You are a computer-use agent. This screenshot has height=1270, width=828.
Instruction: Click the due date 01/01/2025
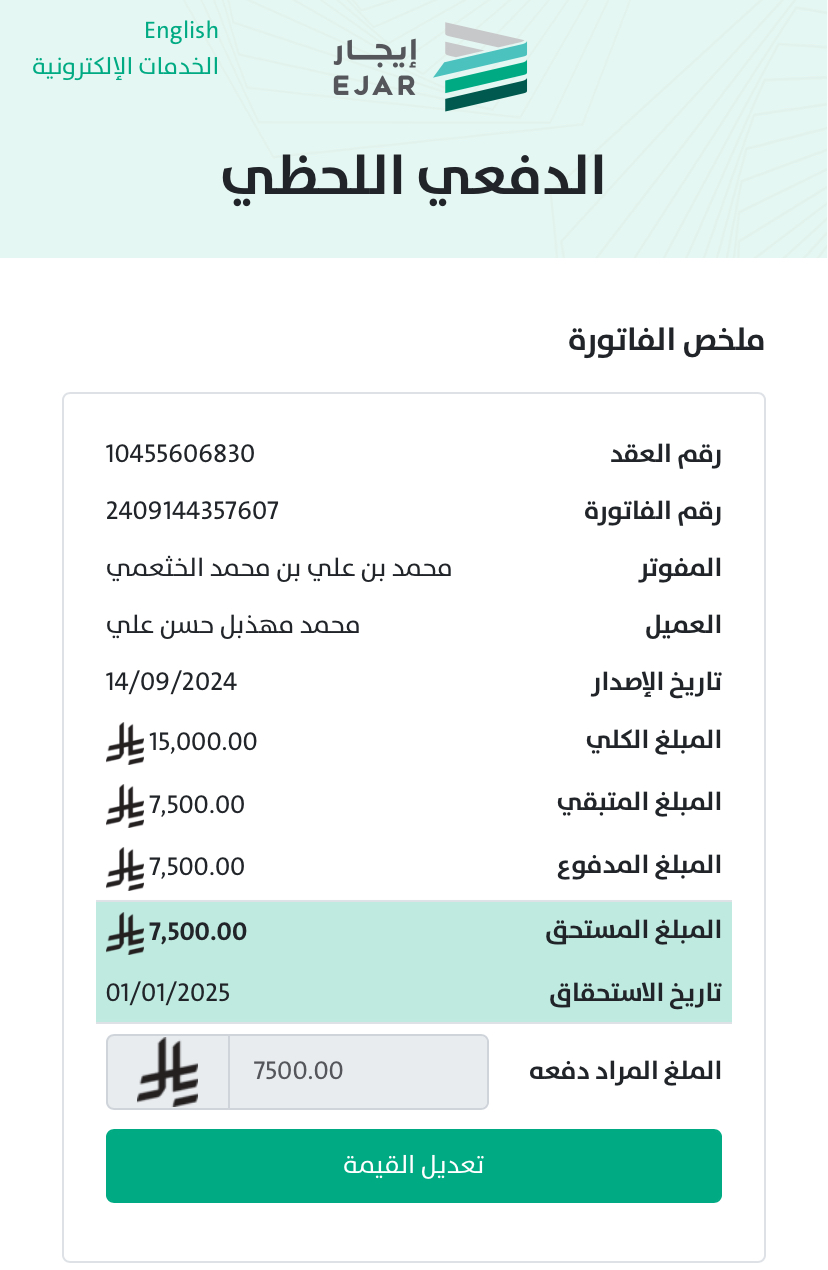pyautogui.click(x=168, y=993)
